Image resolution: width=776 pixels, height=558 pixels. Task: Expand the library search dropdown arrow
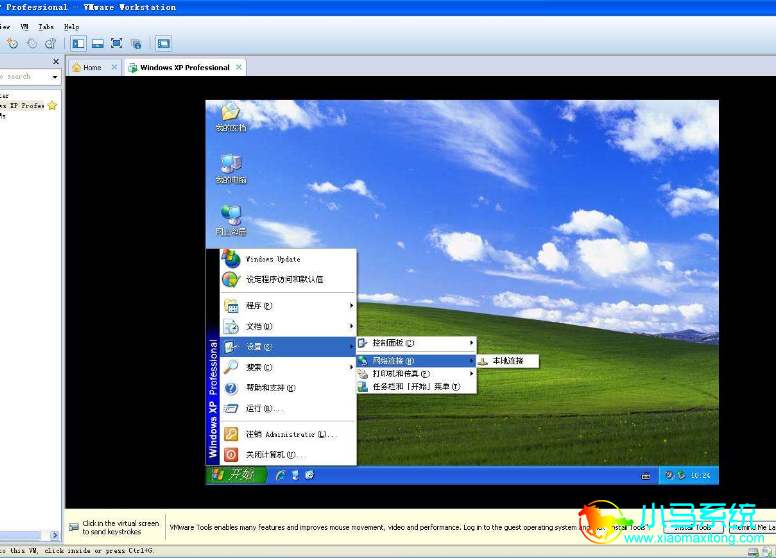[54, 77]
